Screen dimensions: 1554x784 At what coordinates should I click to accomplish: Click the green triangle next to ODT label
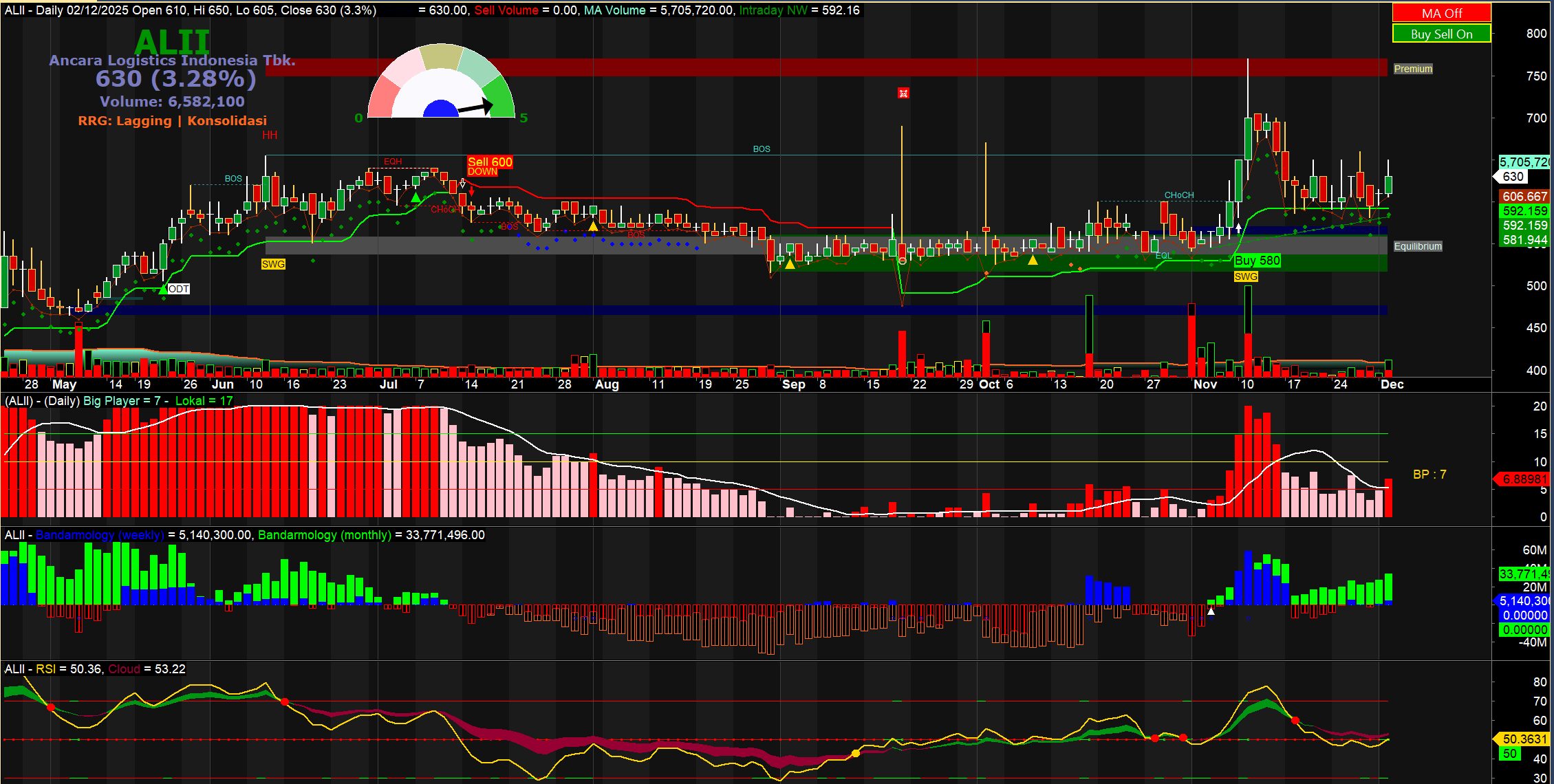(x=163, y=290)
